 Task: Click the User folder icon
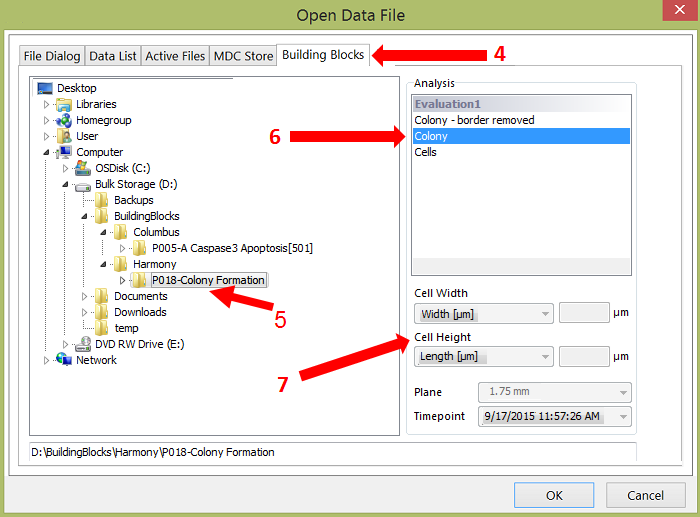point(65,136)
